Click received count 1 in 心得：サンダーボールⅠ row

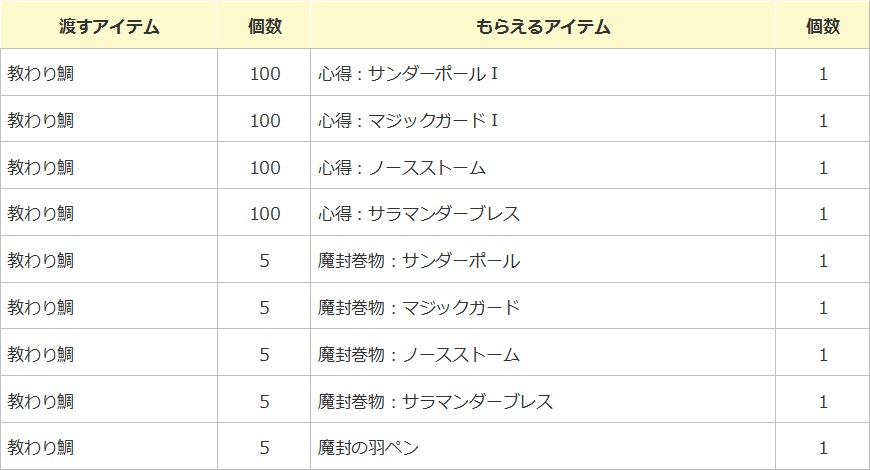tap(823, 74)
